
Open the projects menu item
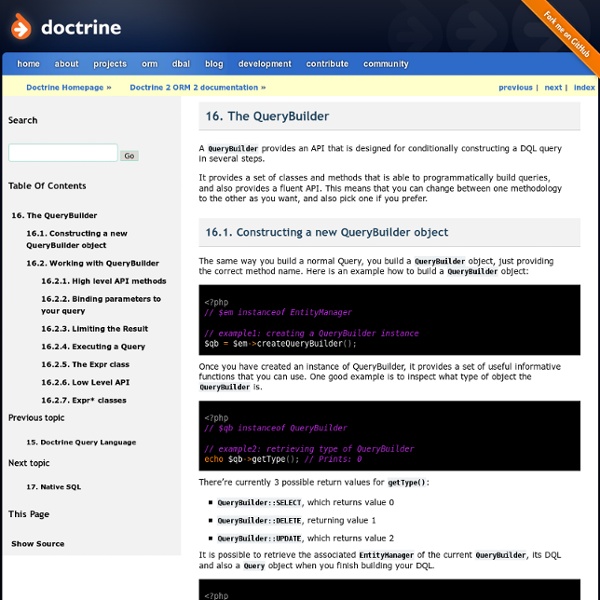[110, 64]
